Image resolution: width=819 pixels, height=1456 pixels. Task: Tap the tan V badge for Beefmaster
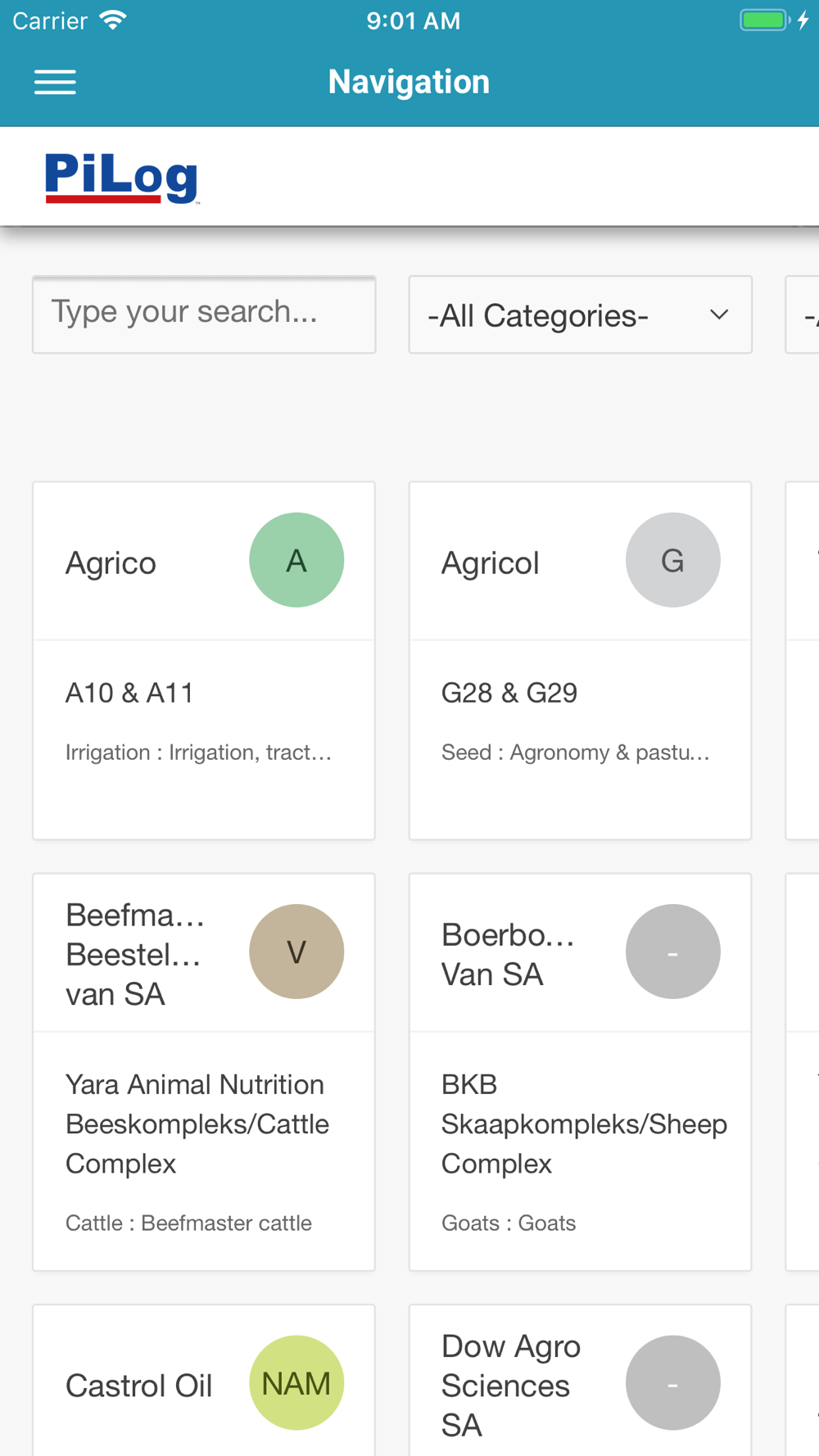pyautogui.click(x=296, y=952)
